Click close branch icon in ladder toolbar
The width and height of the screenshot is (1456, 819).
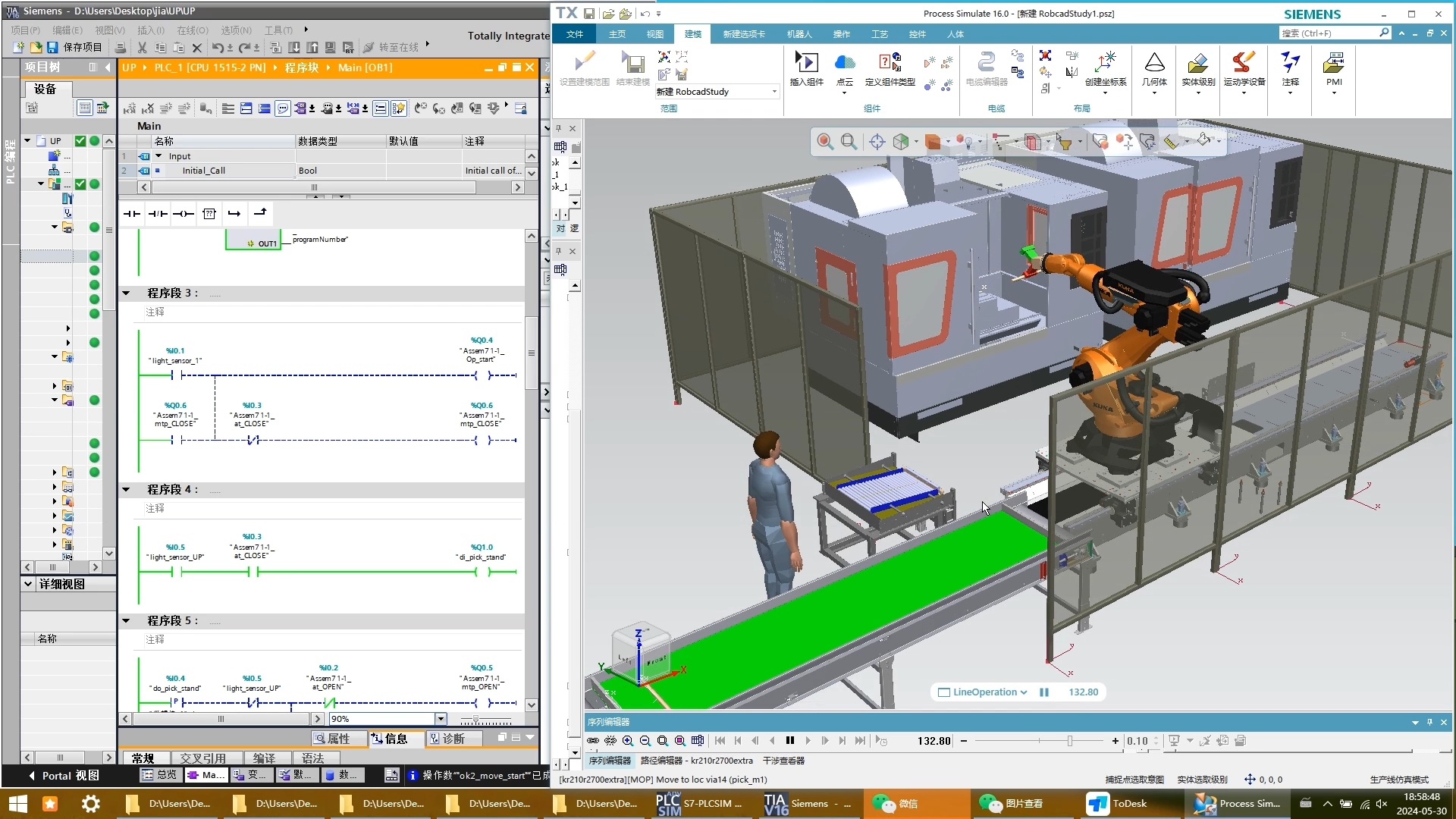click(260, 213)
